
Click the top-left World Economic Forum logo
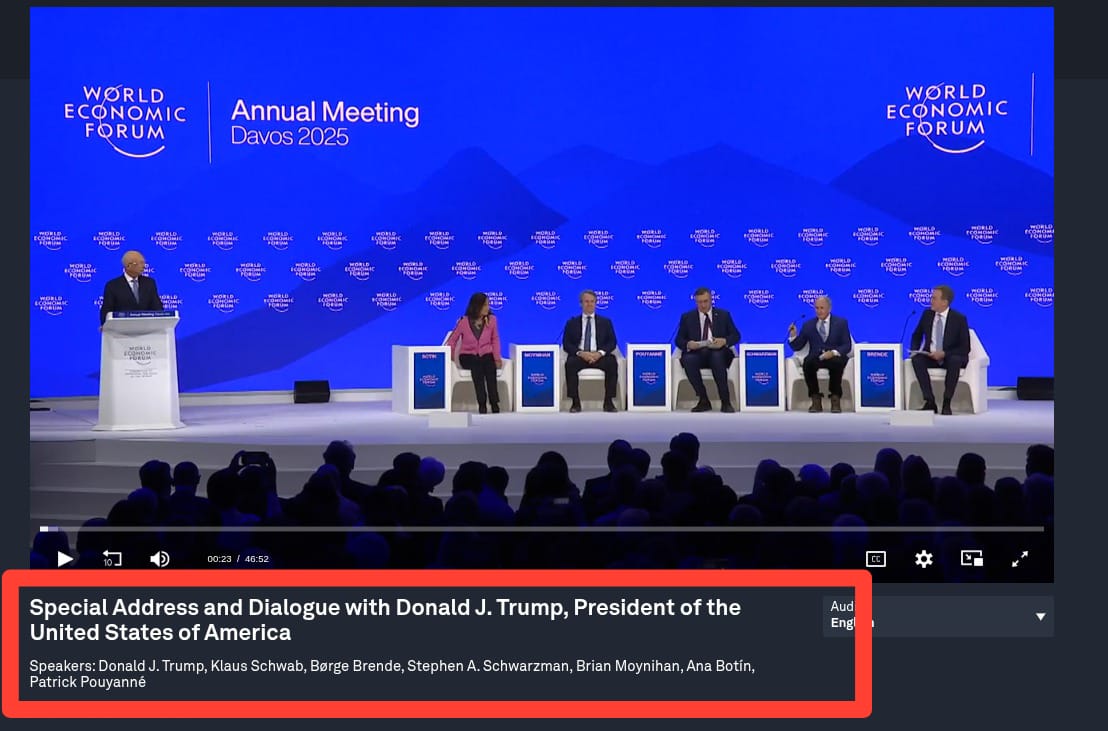coord(125,120)
